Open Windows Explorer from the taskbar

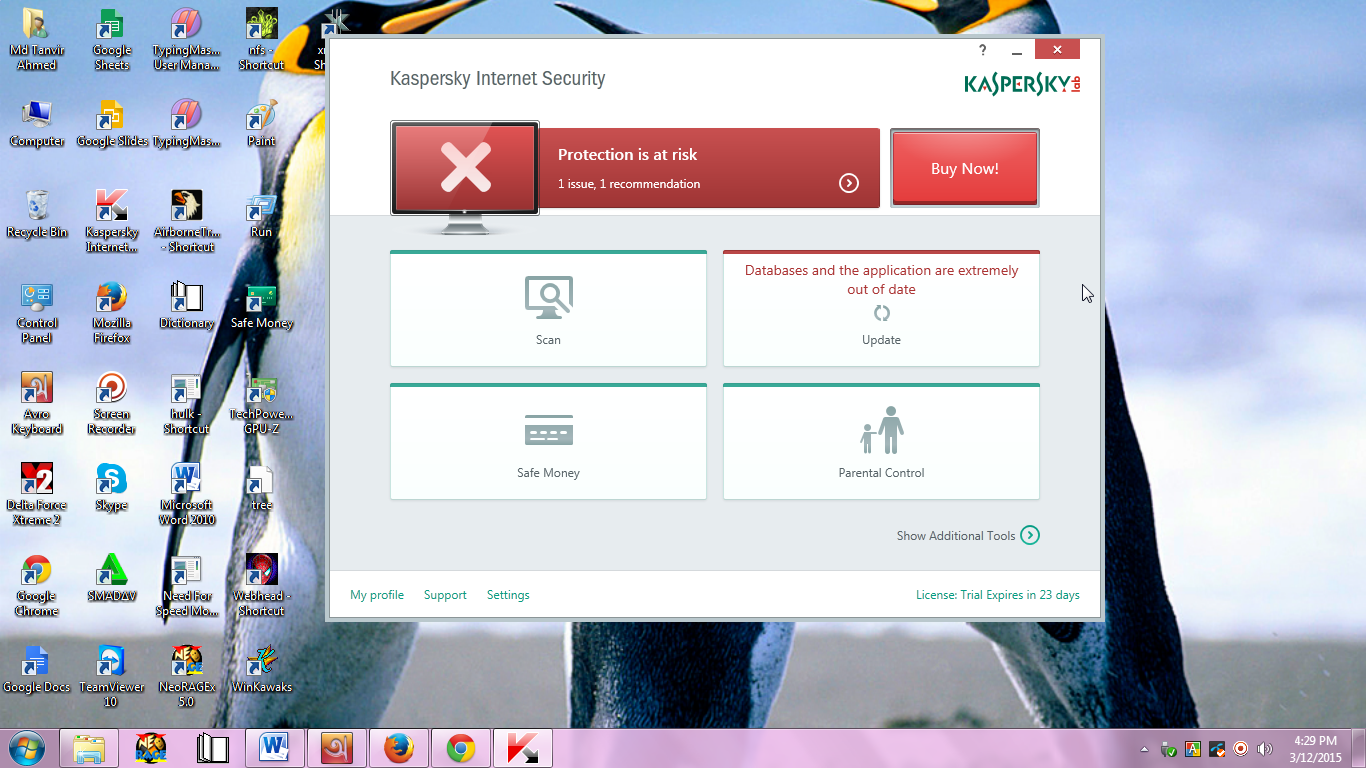pyautogui.click(x=89, y=748)
